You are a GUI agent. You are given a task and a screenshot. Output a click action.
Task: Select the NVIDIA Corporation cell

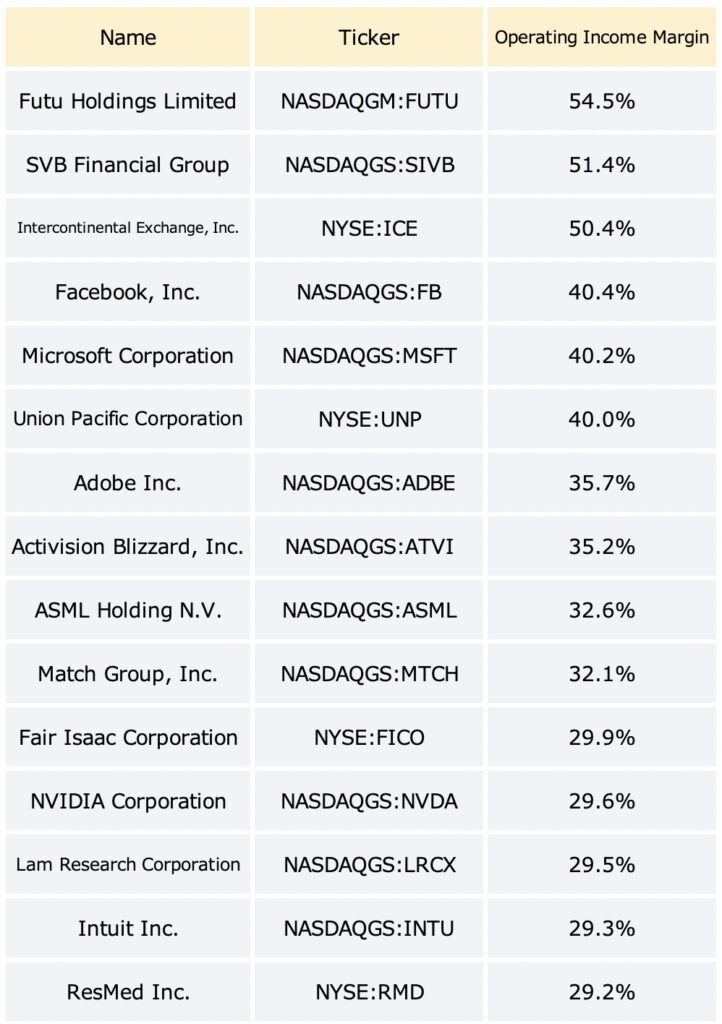128,801
